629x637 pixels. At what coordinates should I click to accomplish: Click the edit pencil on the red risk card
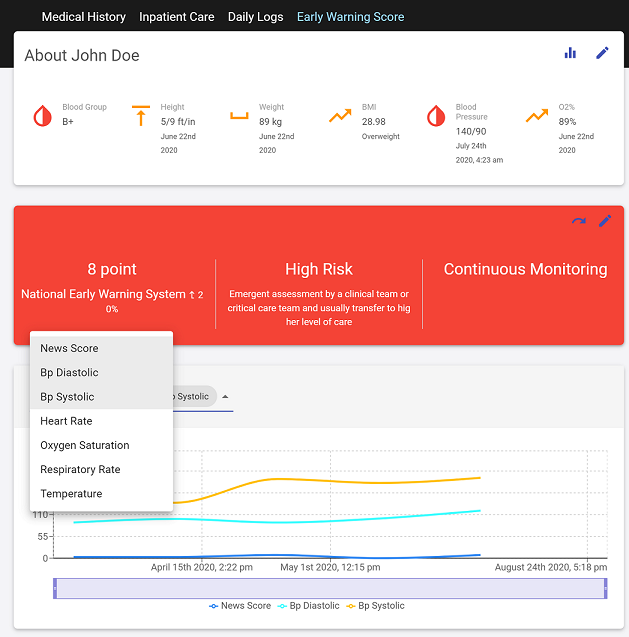604,221
